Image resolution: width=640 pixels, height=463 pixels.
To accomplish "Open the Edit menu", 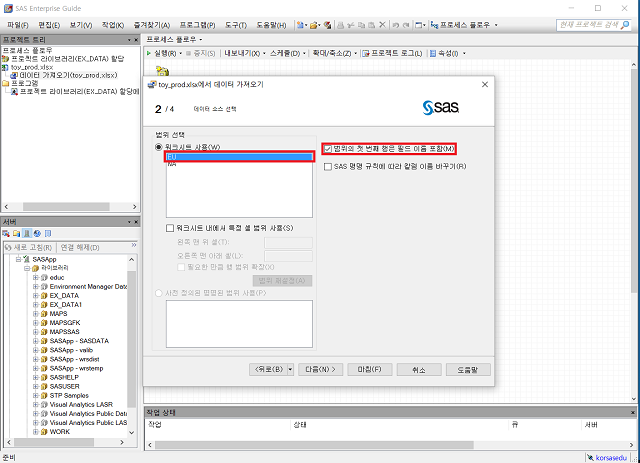I will tap(49, 25).
